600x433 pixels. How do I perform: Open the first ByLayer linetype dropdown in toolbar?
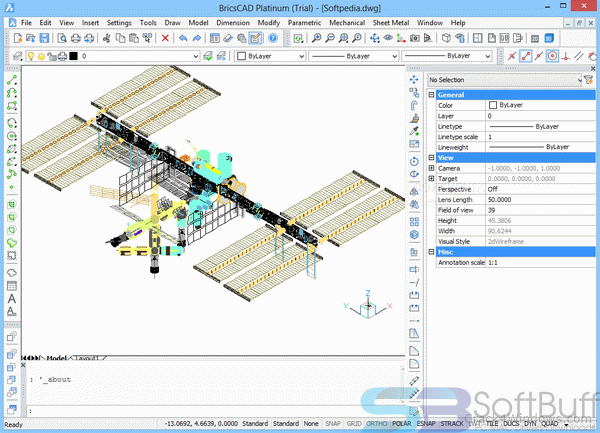(395, 56)
